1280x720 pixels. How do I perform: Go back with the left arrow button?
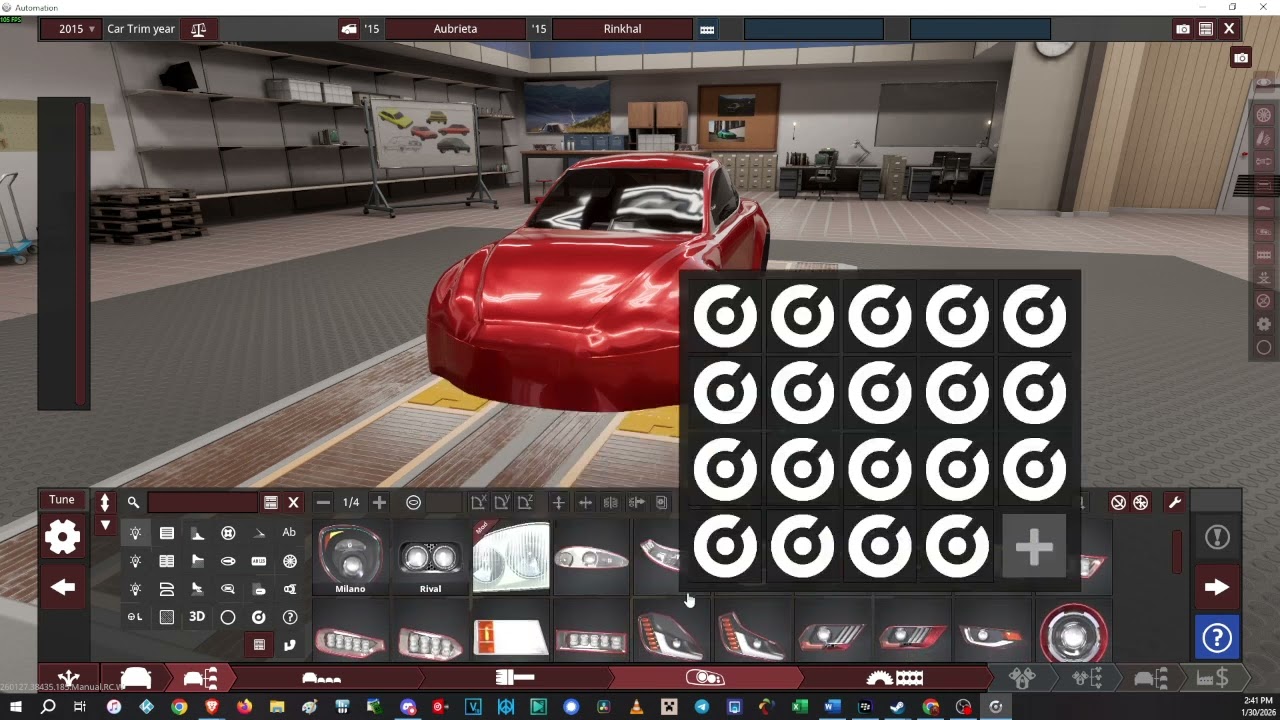coord(62,588)
